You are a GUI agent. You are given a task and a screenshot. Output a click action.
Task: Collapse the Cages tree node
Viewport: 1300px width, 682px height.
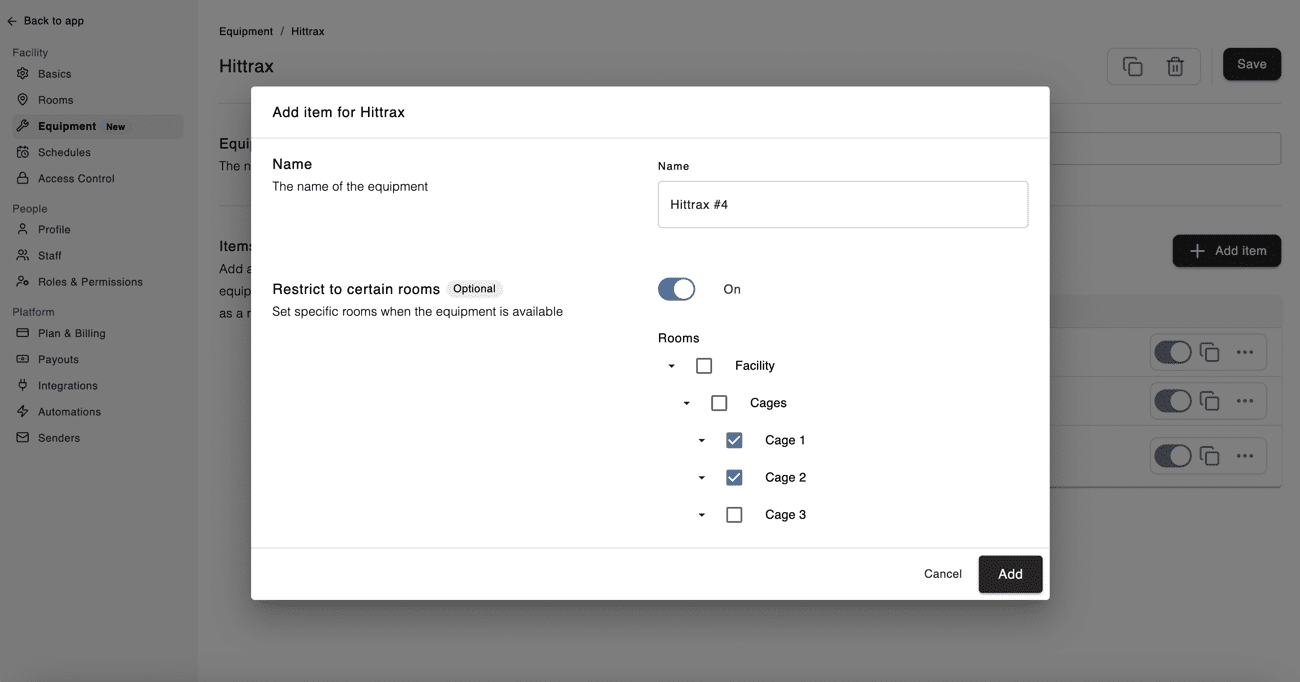tap(686, 403)
